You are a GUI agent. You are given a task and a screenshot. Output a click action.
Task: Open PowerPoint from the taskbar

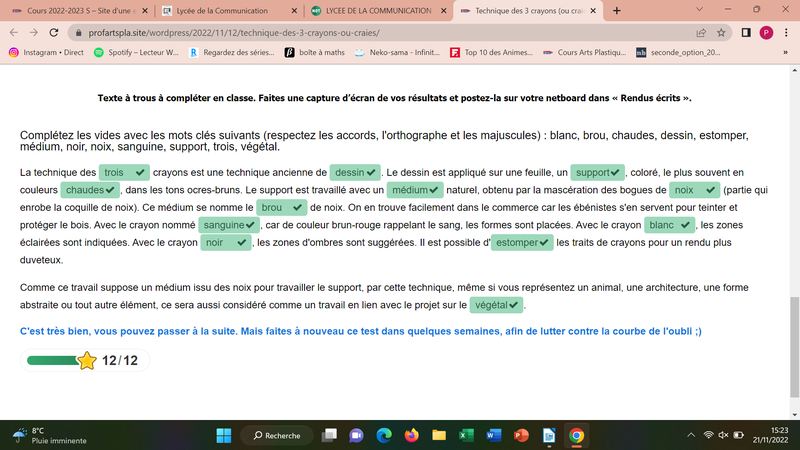click(520, 435)
